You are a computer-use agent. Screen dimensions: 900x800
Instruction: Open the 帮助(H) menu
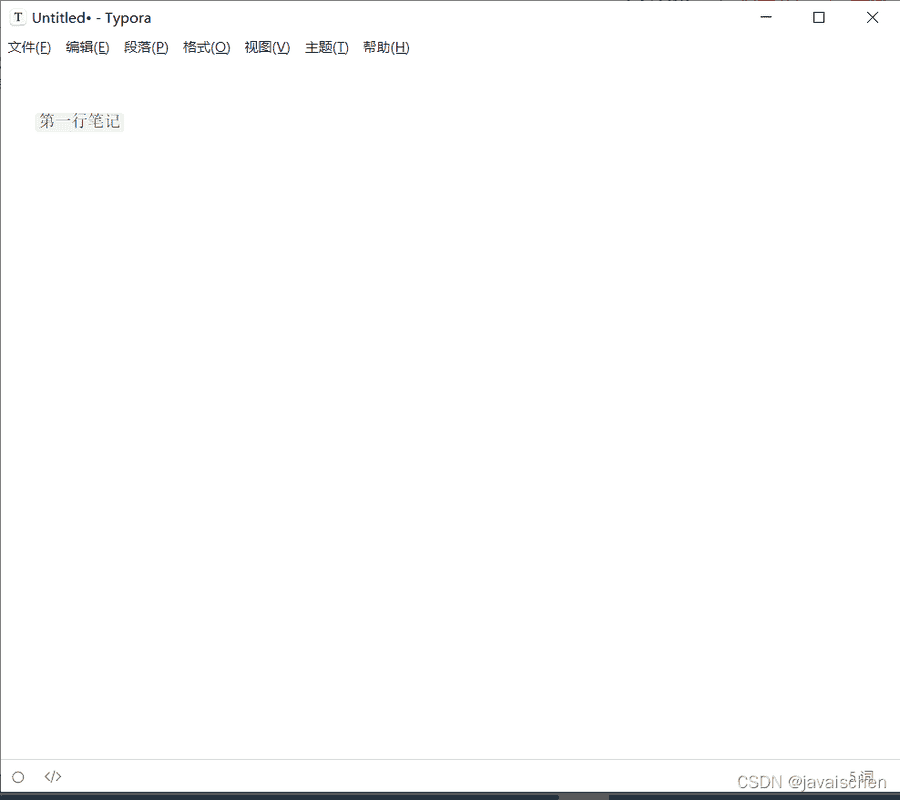(x=386, y=48)
